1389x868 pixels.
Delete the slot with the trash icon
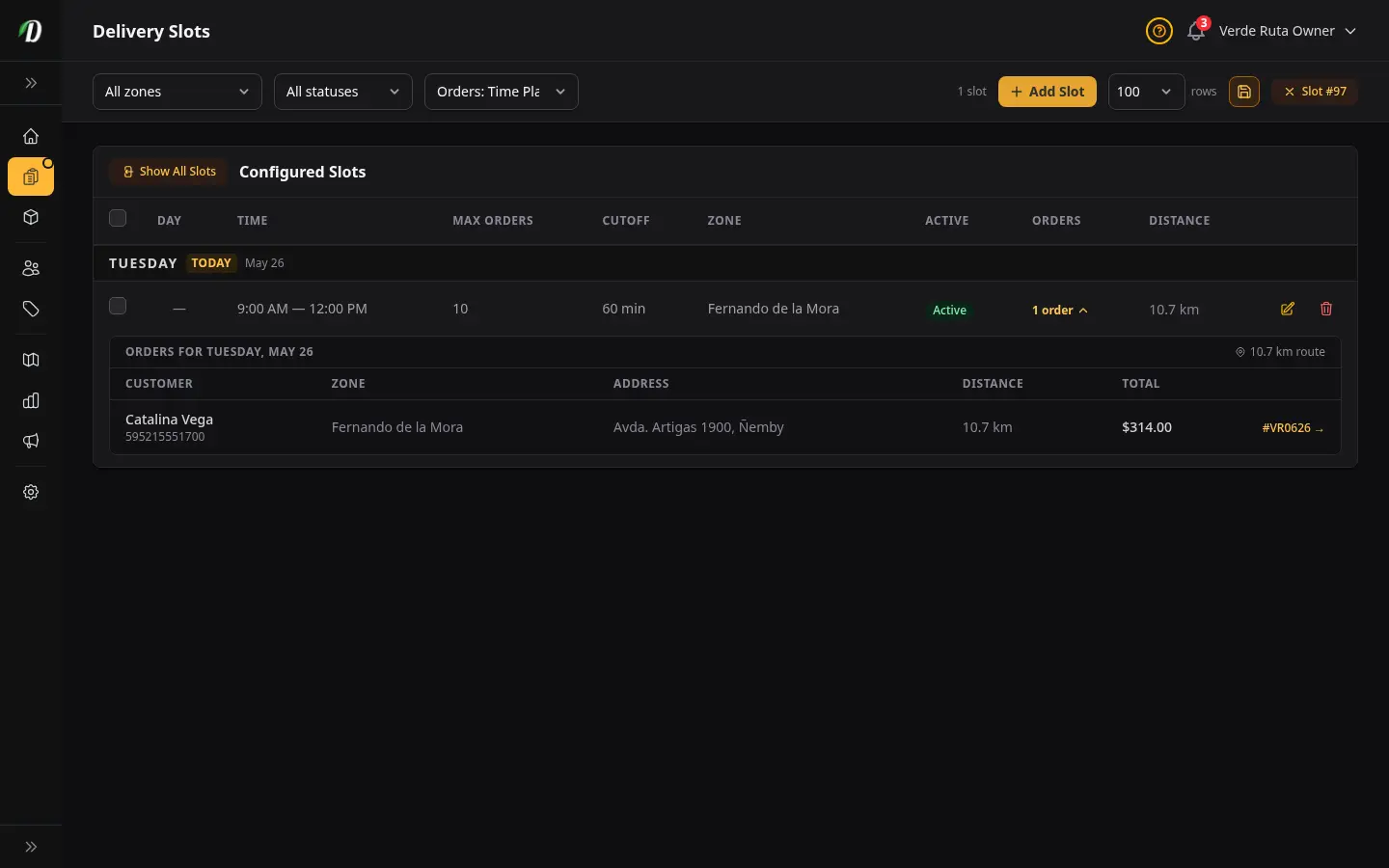[1326, 309]
